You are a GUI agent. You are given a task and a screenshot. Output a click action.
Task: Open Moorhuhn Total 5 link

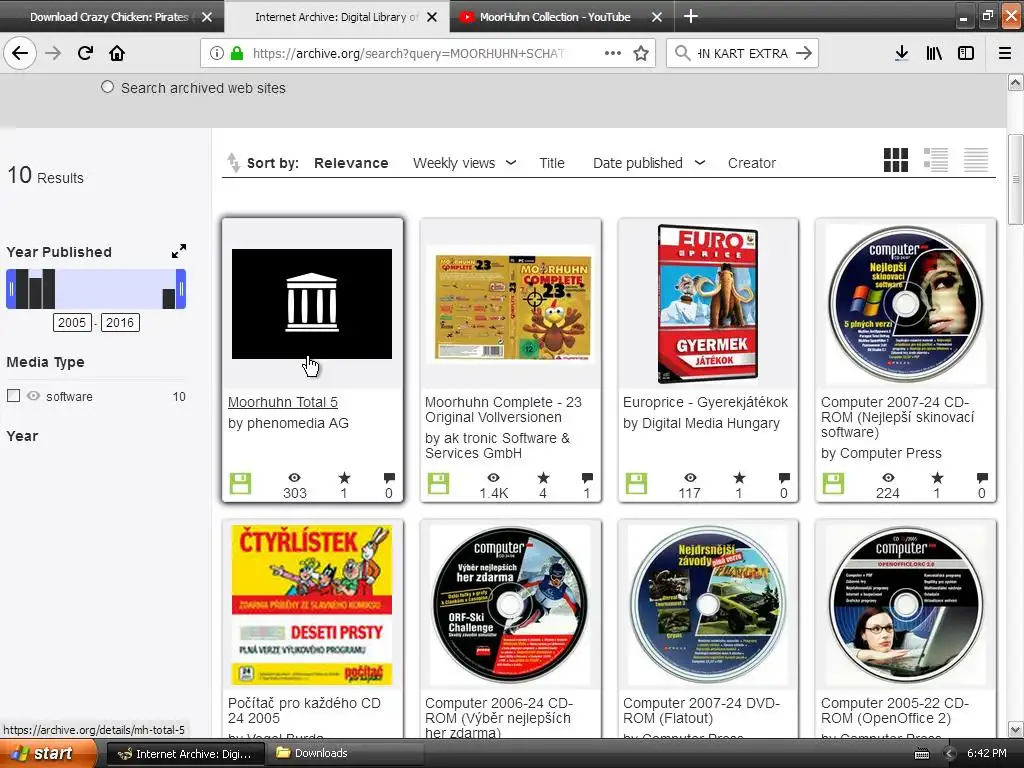pos(283,402)
